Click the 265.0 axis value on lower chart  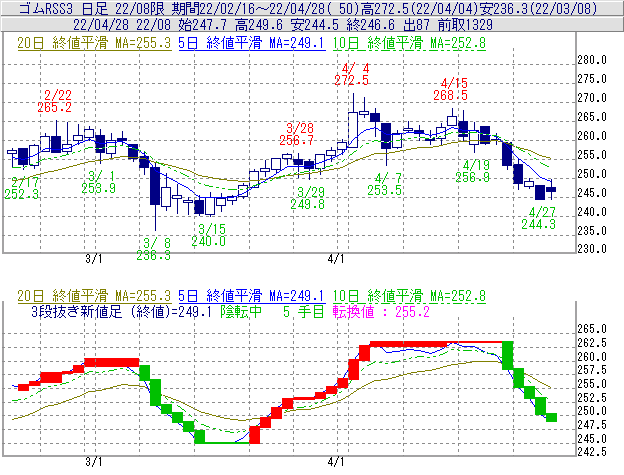pyautogui.click(x=592, y=329)
